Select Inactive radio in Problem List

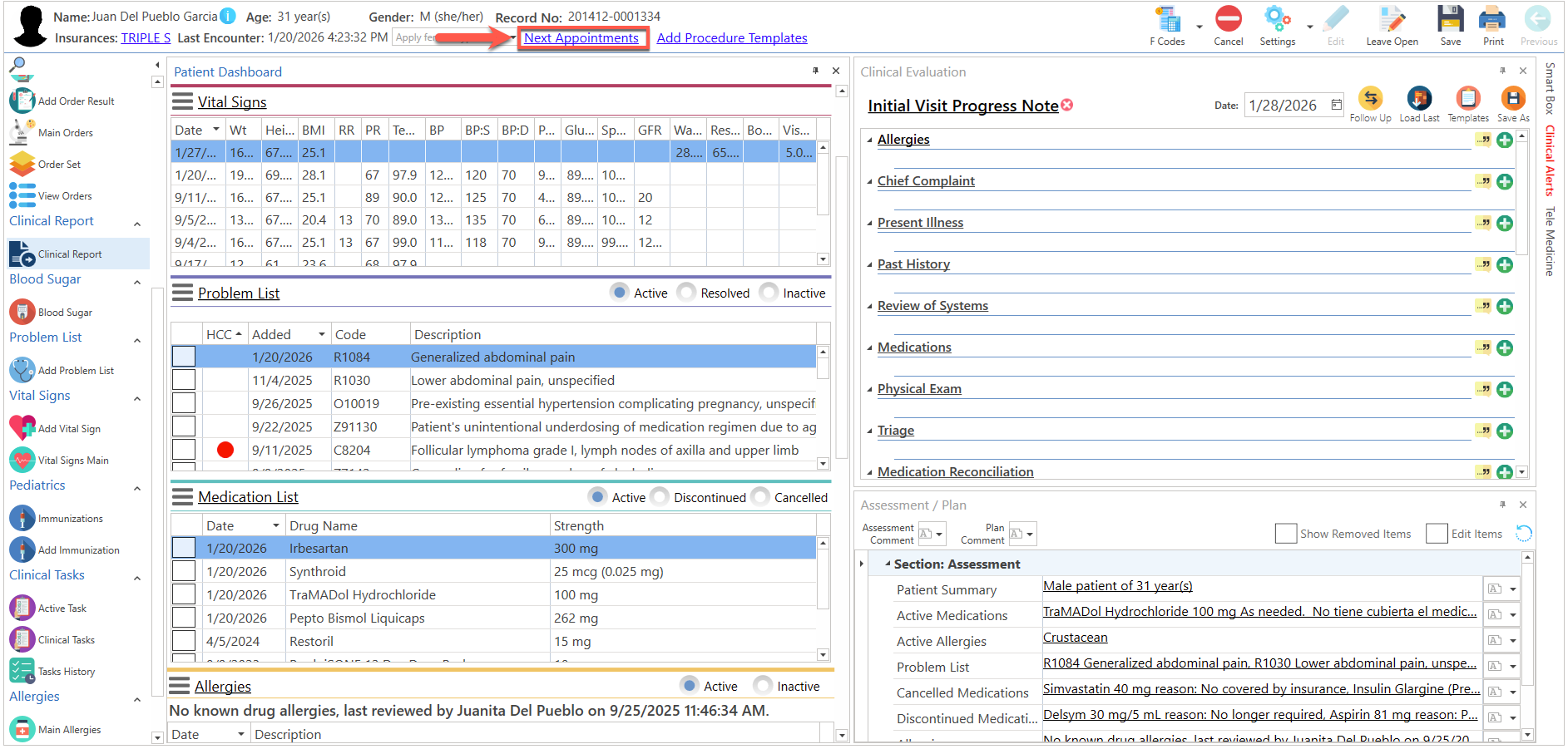click(769, 293)
